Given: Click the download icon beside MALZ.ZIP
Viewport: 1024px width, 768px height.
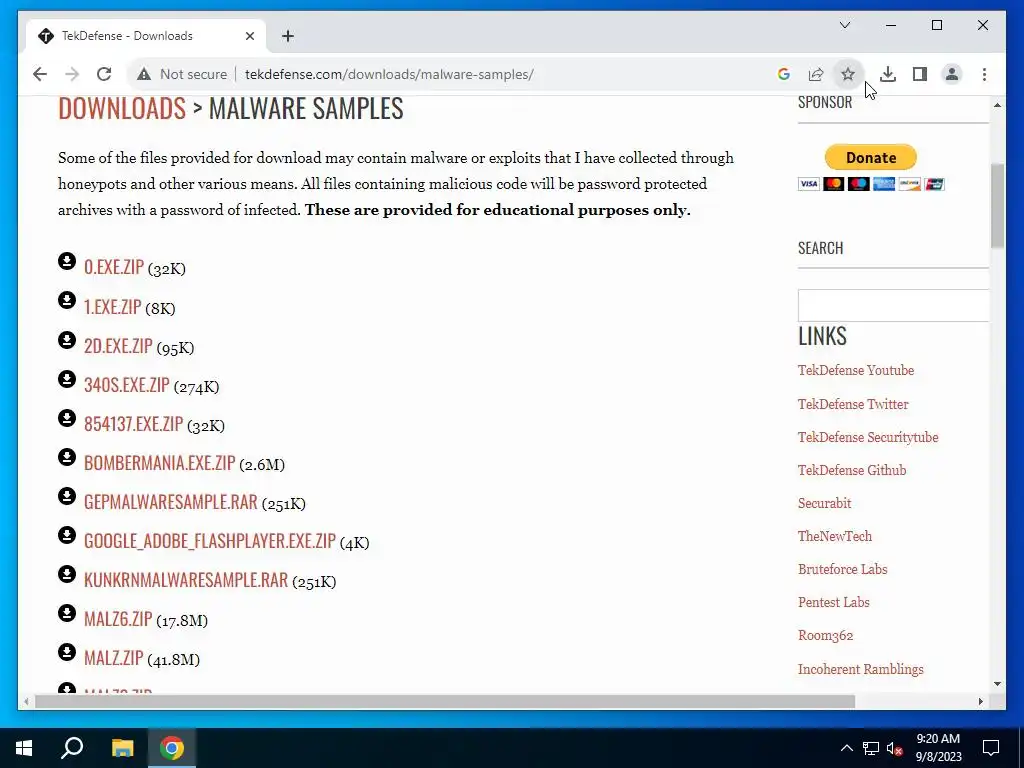Looking at the screenshot, I should click(x=67, y=652).
